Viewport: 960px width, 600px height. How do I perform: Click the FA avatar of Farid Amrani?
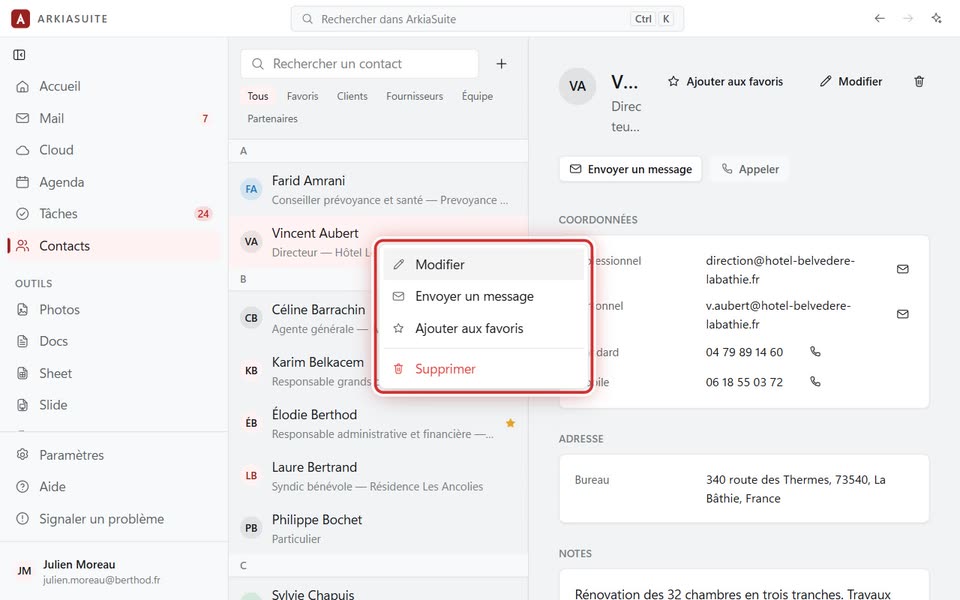[251, 189]
